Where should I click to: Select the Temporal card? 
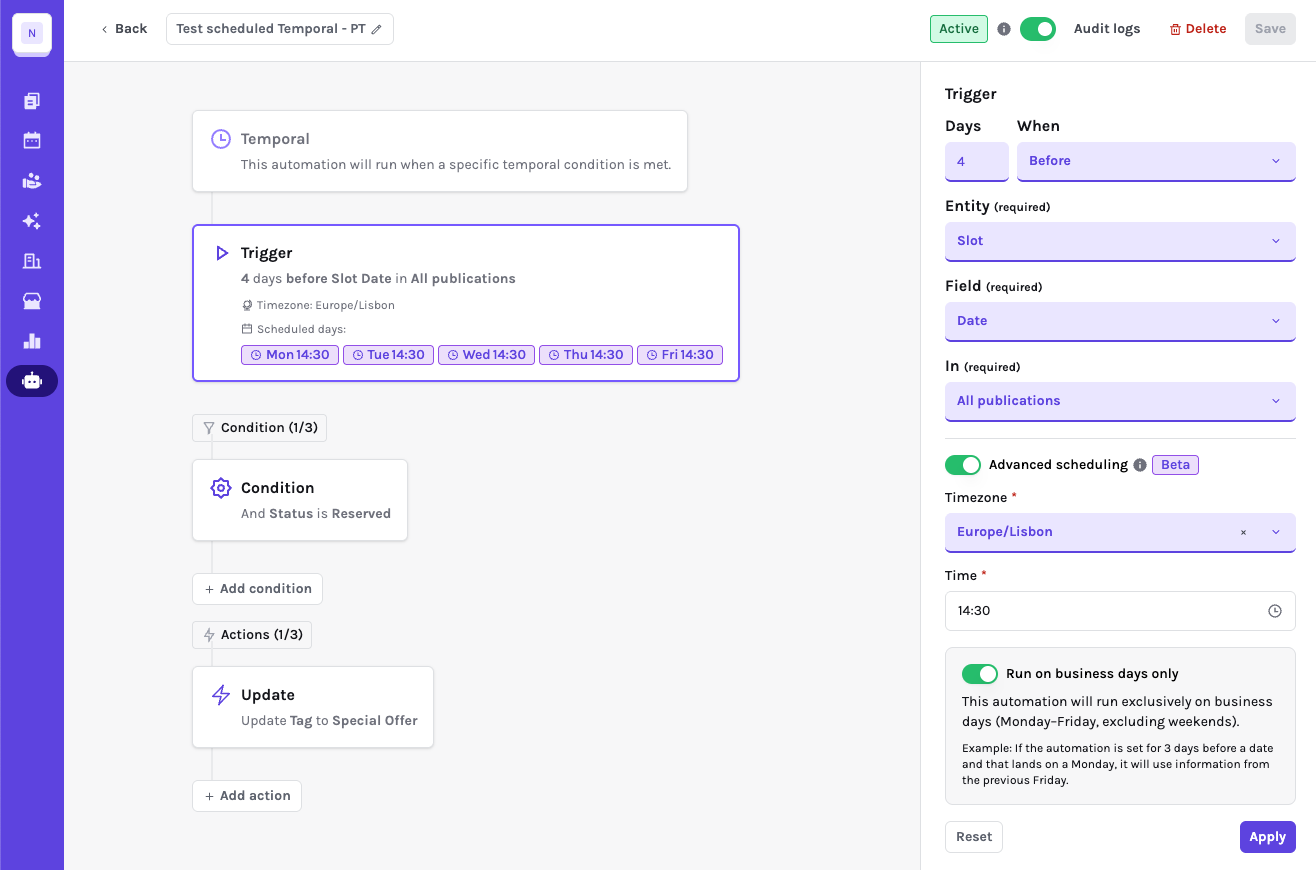point(440,151)
